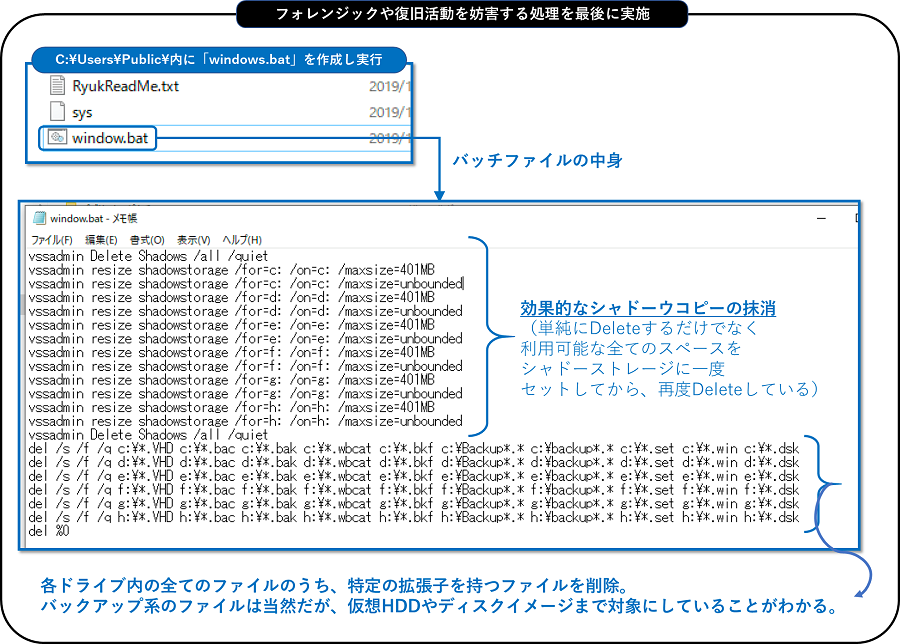Select the sys file name in list
Image resolution: width=900 pixels, height=644 pixels.
point(82,112)
